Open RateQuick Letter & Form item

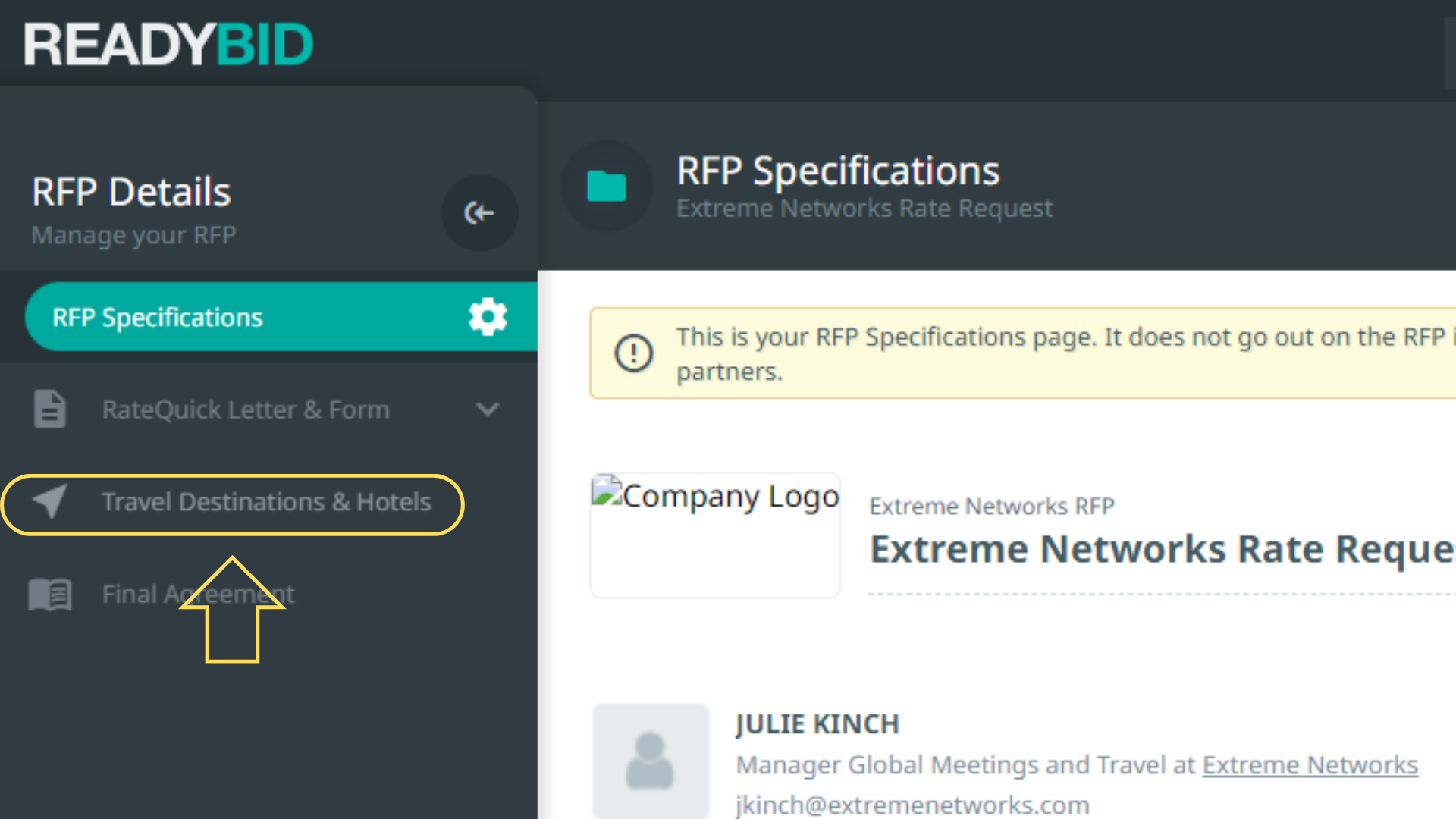pos(246,409)
